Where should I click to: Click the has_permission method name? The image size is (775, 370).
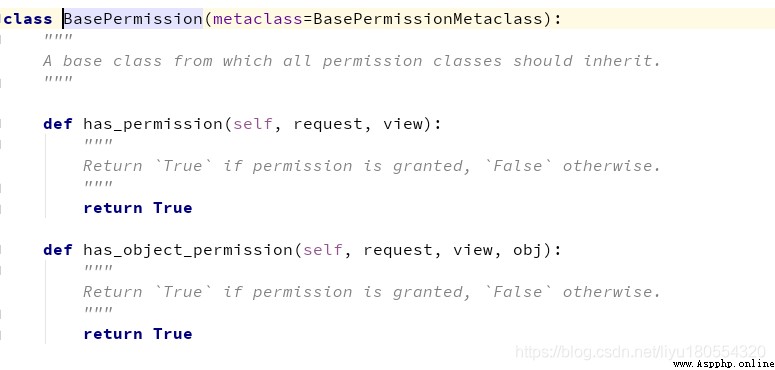152,124
